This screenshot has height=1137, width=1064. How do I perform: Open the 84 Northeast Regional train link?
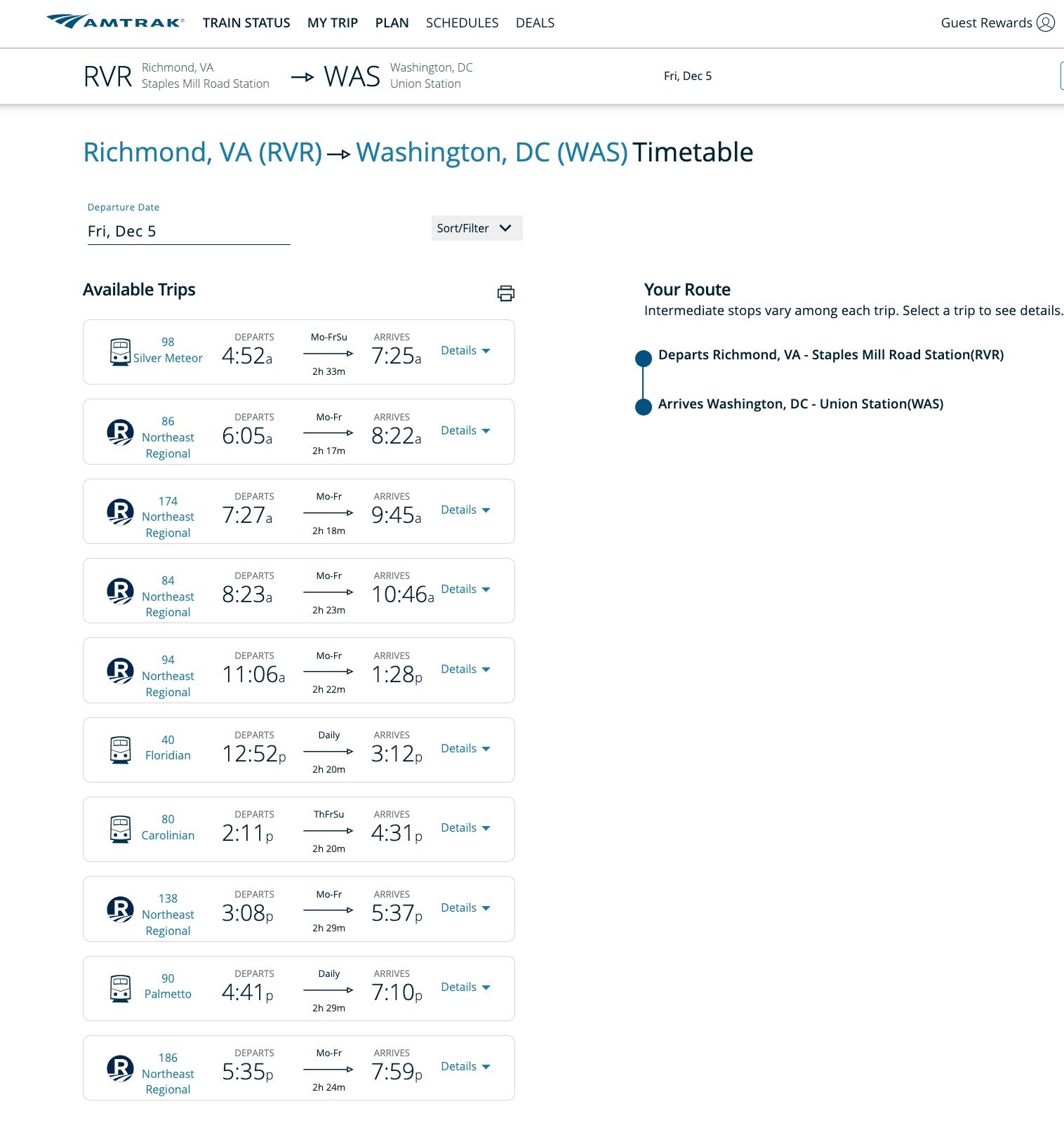[x=168, y=596]
